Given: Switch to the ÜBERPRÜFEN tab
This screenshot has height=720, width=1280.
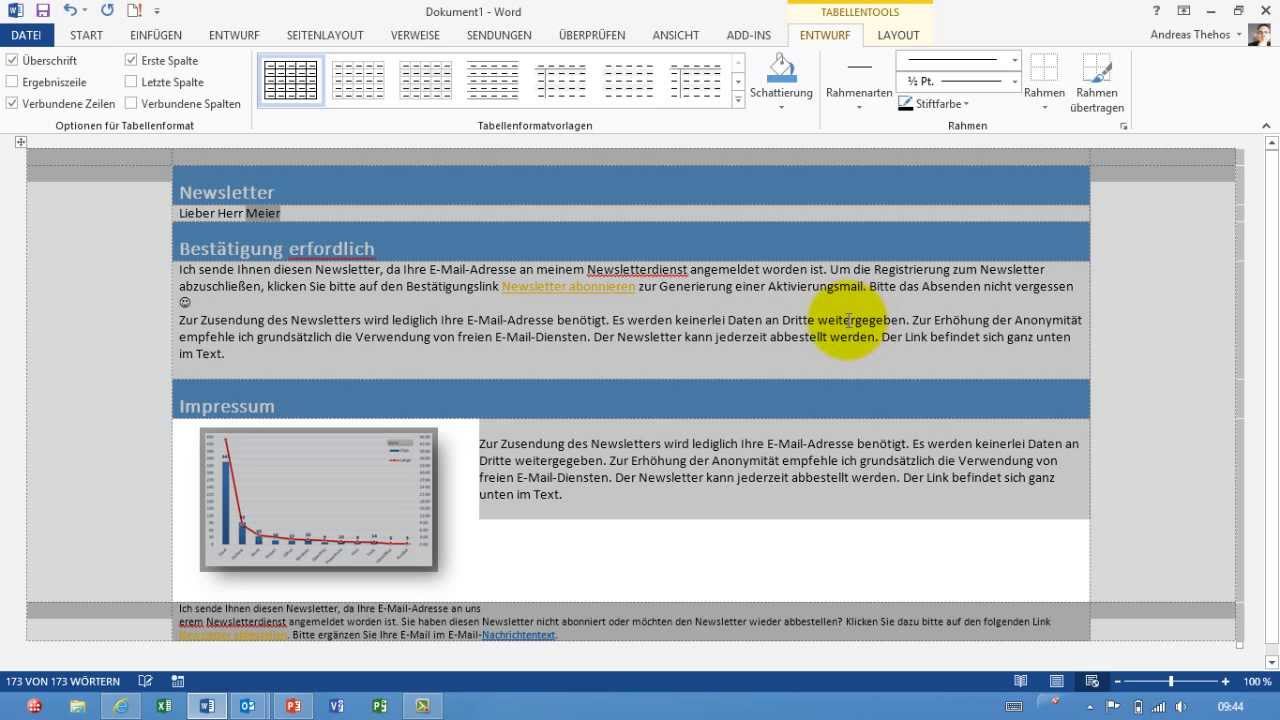Looking at the screenshot, I should click(592, 35).
